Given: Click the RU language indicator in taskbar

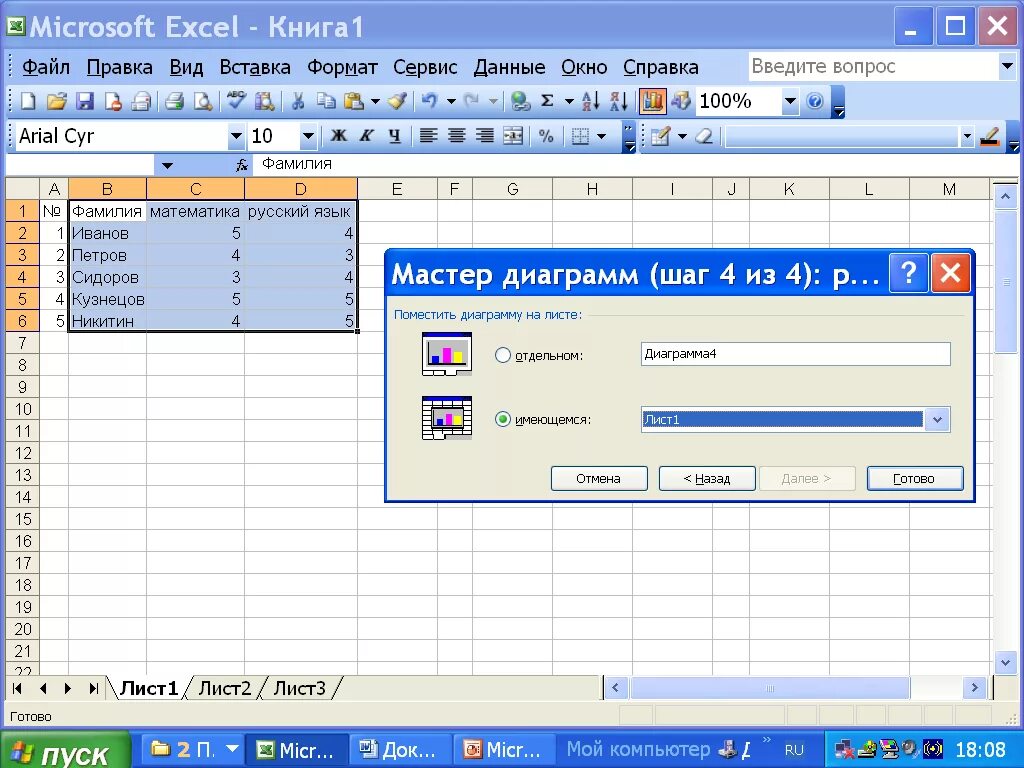Looking at the screenshot, I should 794,750.
